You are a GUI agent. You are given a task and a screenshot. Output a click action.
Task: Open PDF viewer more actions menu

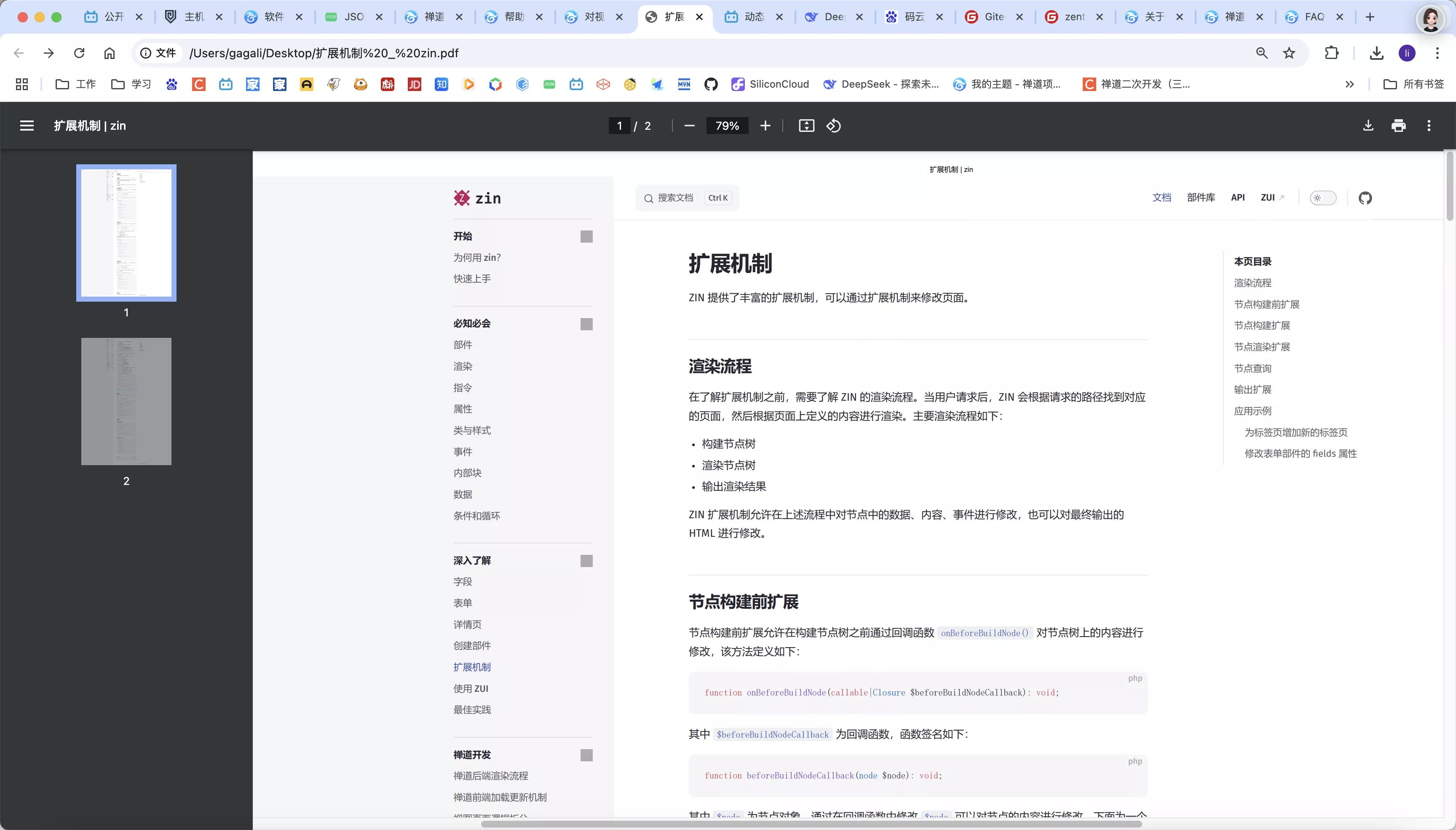pyautogui.click(x=1429, y=126)
